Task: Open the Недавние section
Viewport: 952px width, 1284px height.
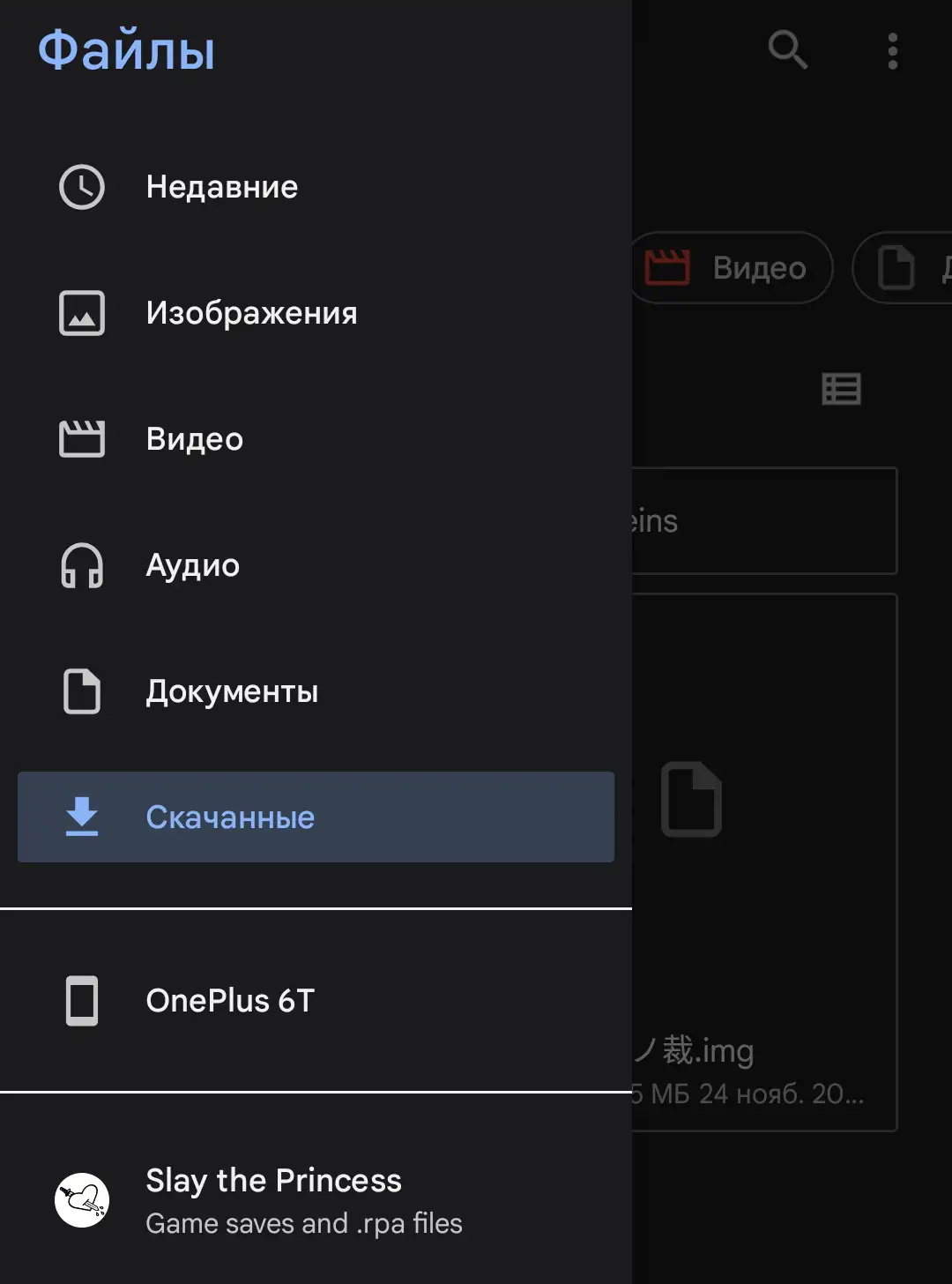Action: tap(222, 187)
